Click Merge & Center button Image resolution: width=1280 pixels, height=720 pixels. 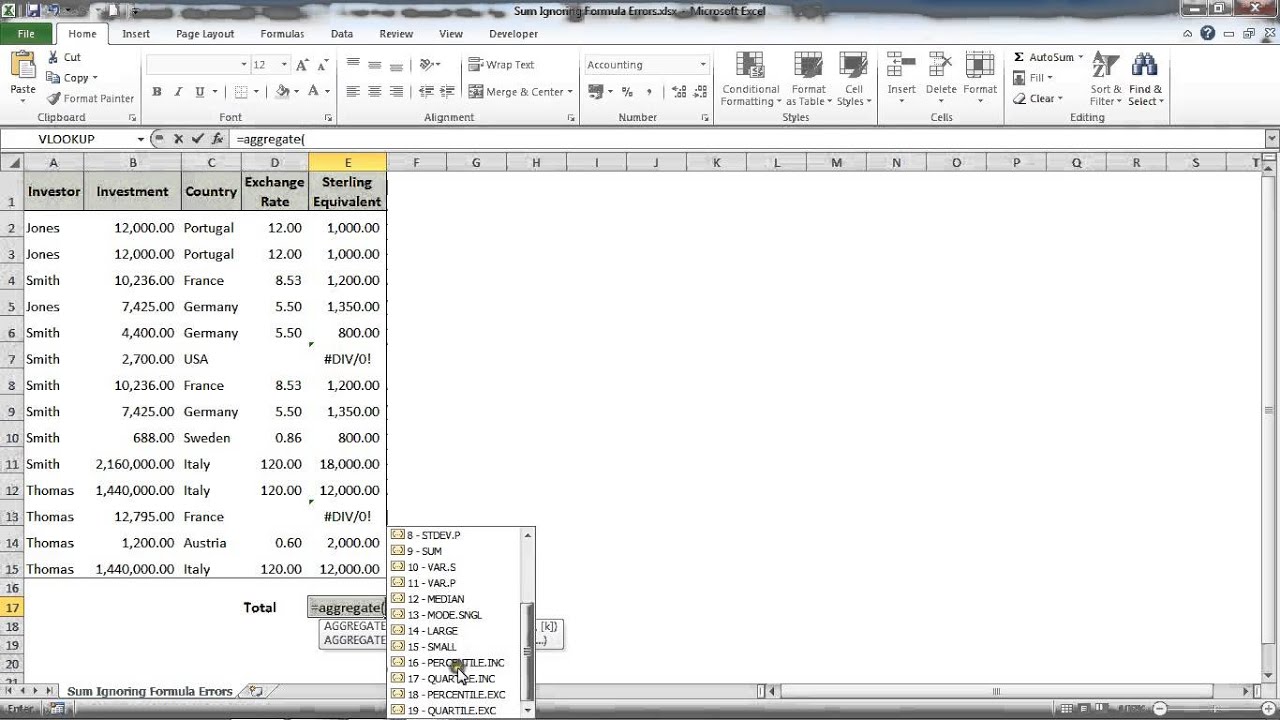click(x=520, y=91)
